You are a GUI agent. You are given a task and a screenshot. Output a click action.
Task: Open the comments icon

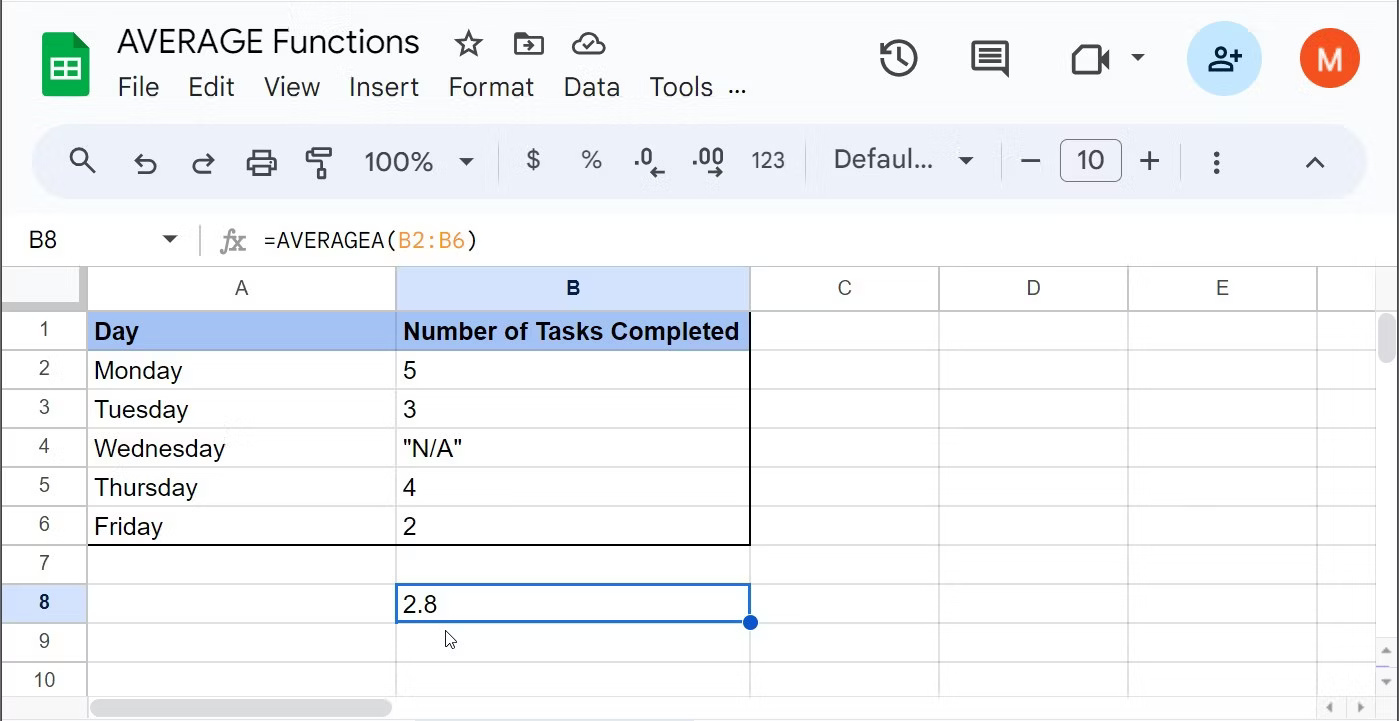pos(990,58)
